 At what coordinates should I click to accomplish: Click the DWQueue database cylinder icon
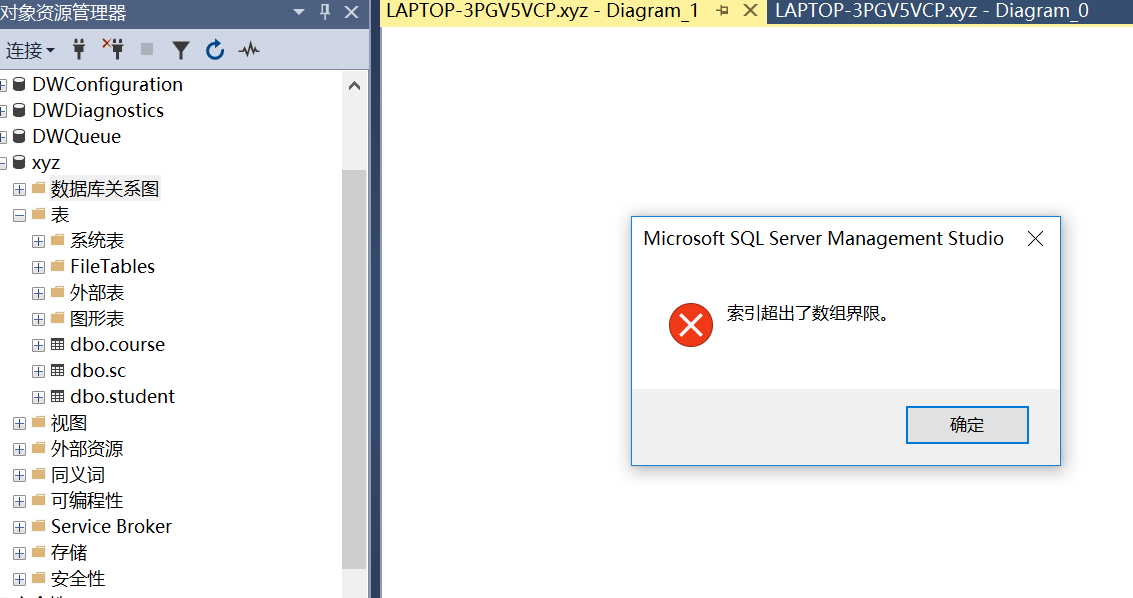tap(20, 136)
